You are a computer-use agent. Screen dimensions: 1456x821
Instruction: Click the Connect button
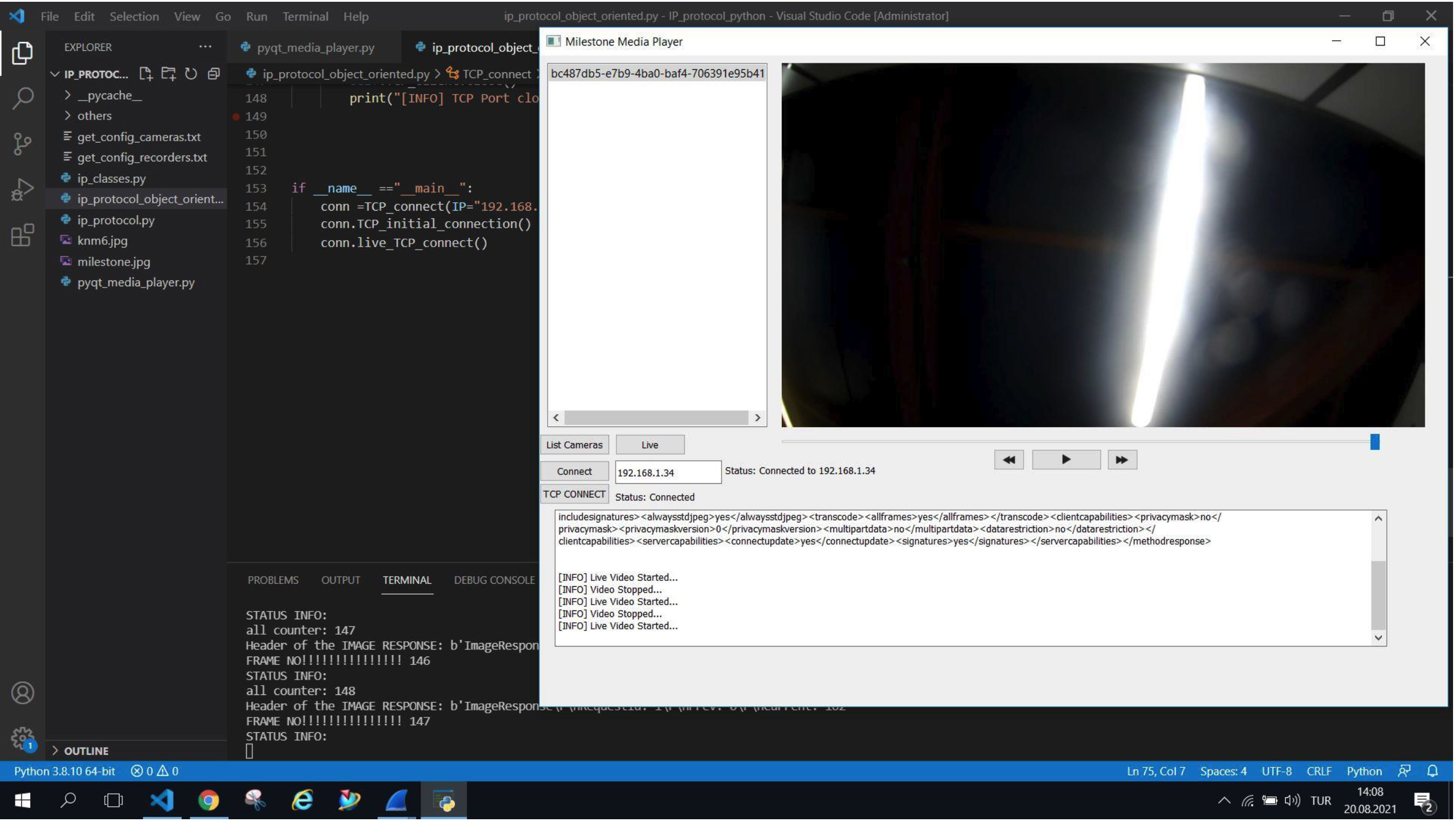coord(575,472)
